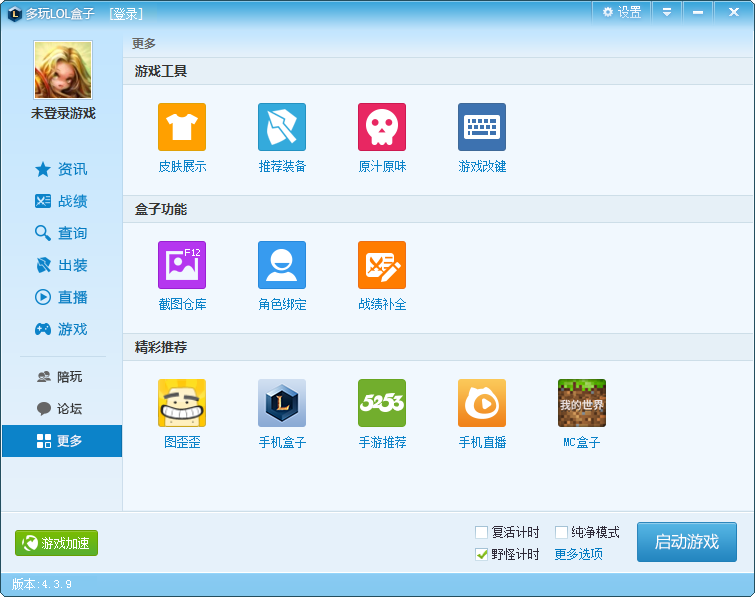This screenshot has height=597, width=755.
Task: Open the 角色绑定 role binding feature
Action: point(282,266)
